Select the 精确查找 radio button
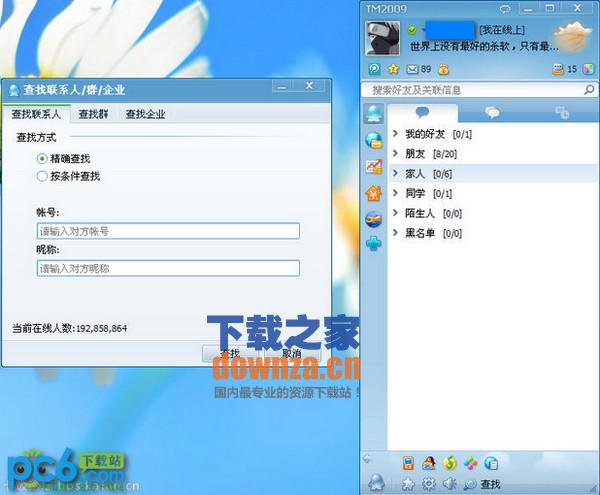This screenshot has width=600, height=495. tap(42, 158)
